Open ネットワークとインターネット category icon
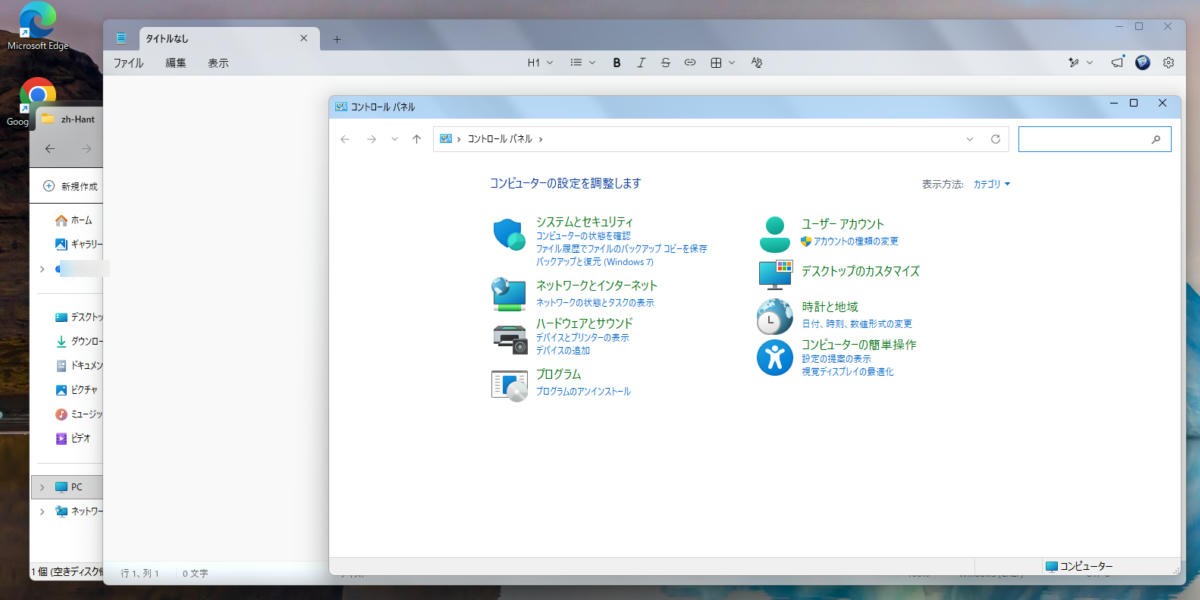This screenshot has width=1200, height=600. [x=509, y=294]
